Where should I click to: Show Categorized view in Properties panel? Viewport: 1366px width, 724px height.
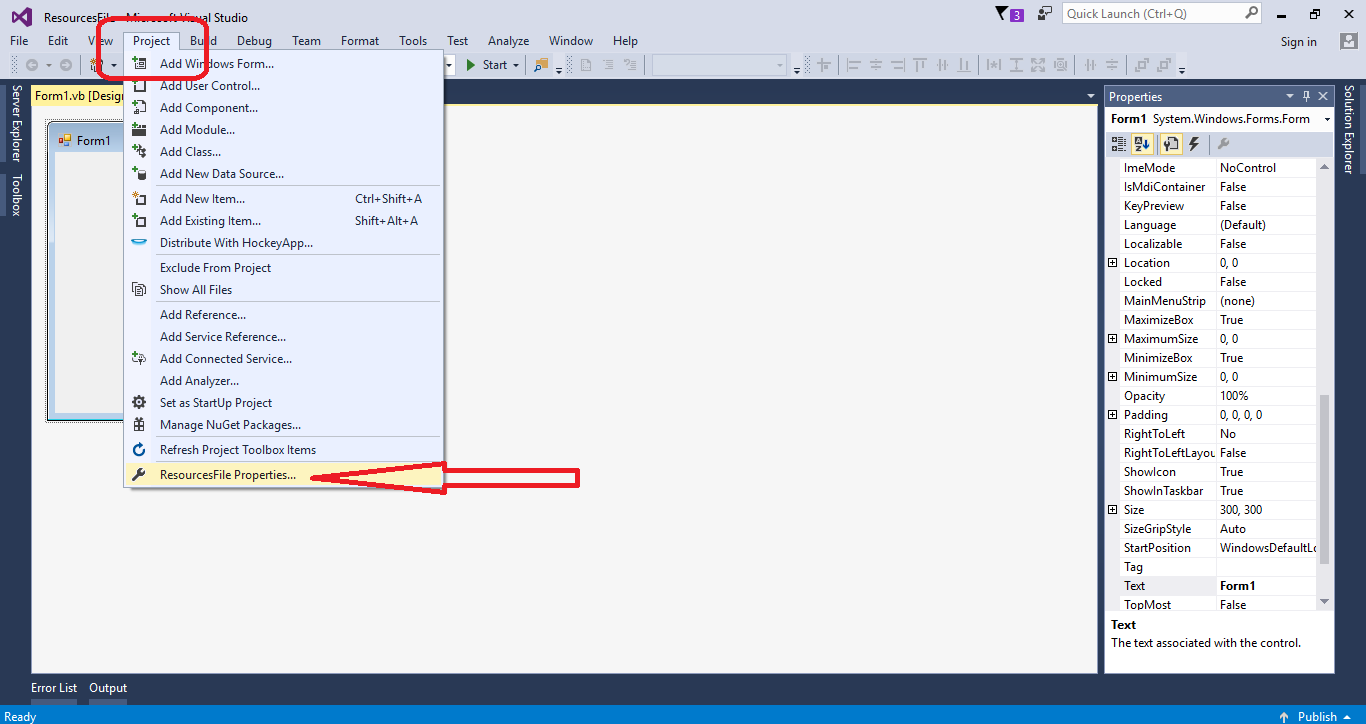click(x=1119, y=144)
